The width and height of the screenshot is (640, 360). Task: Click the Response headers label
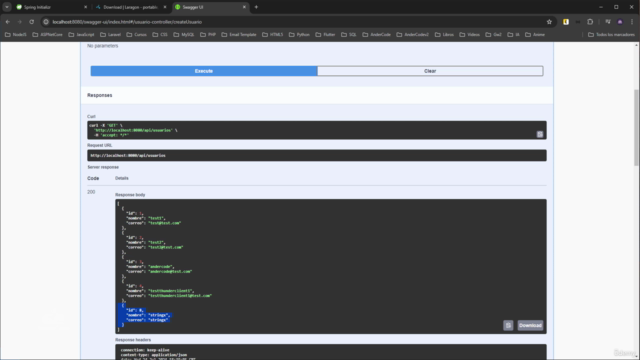133,340
